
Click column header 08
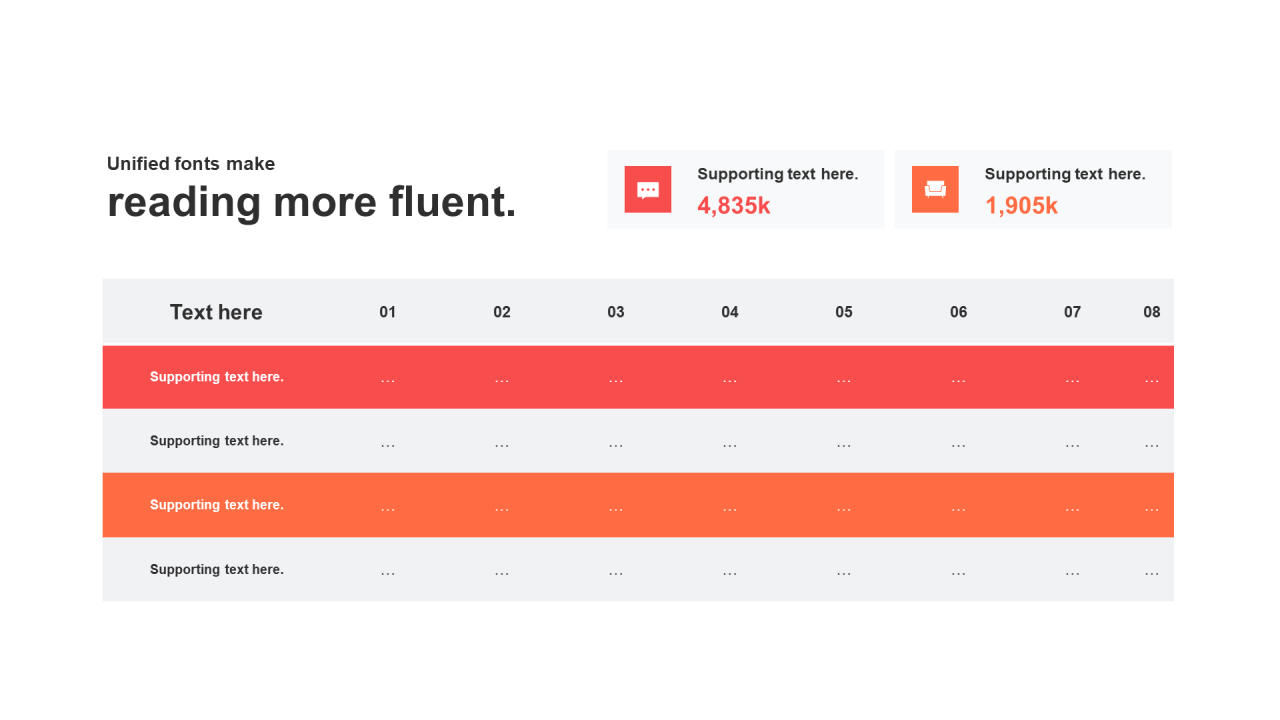pos(1152,312)
